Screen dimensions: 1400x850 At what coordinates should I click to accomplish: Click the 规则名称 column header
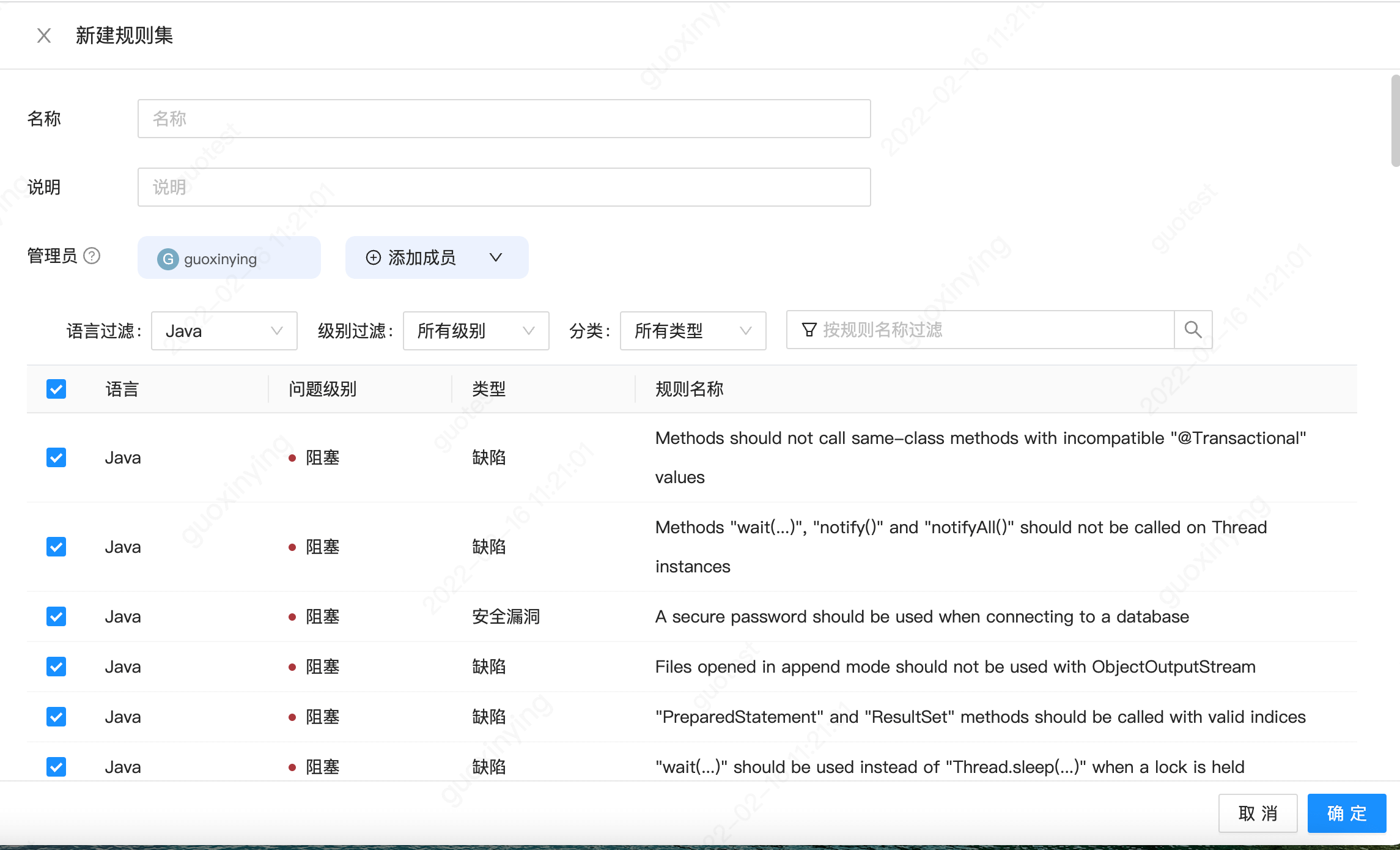(x=689, y=389)
